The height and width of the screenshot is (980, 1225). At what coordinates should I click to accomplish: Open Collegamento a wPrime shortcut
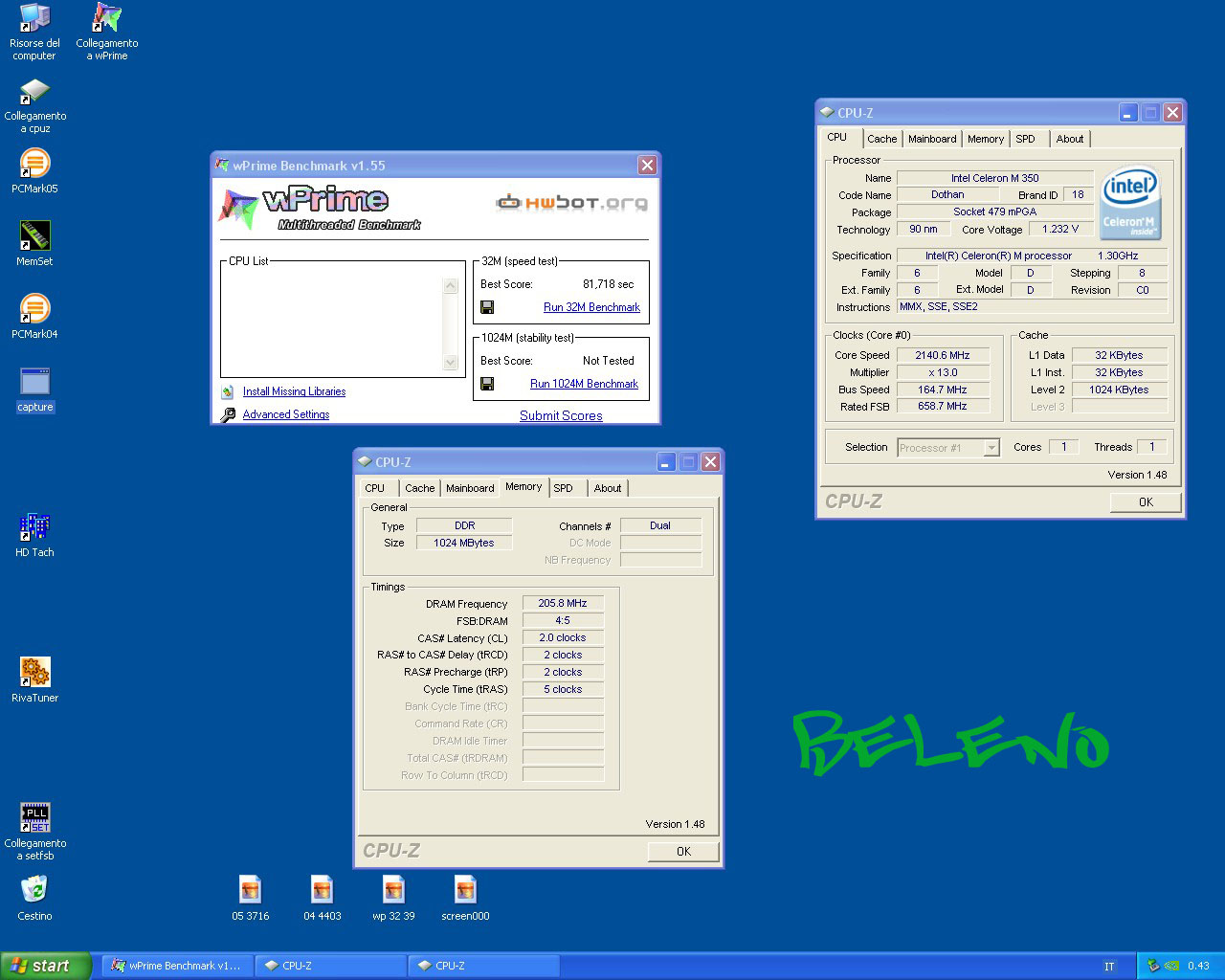click(x=107, y=32)
